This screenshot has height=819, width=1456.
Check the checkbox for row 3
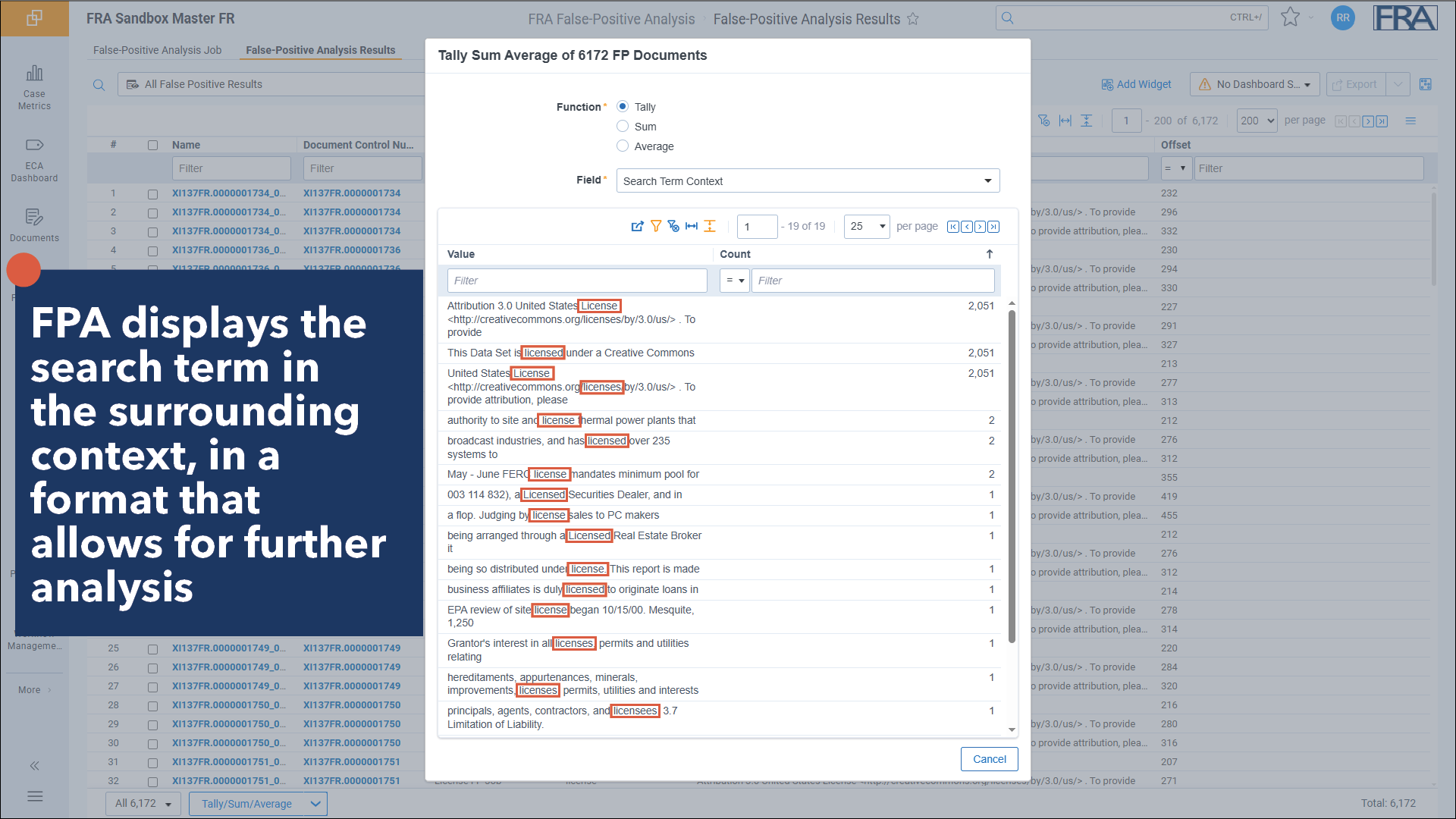[x=152, y=232]
